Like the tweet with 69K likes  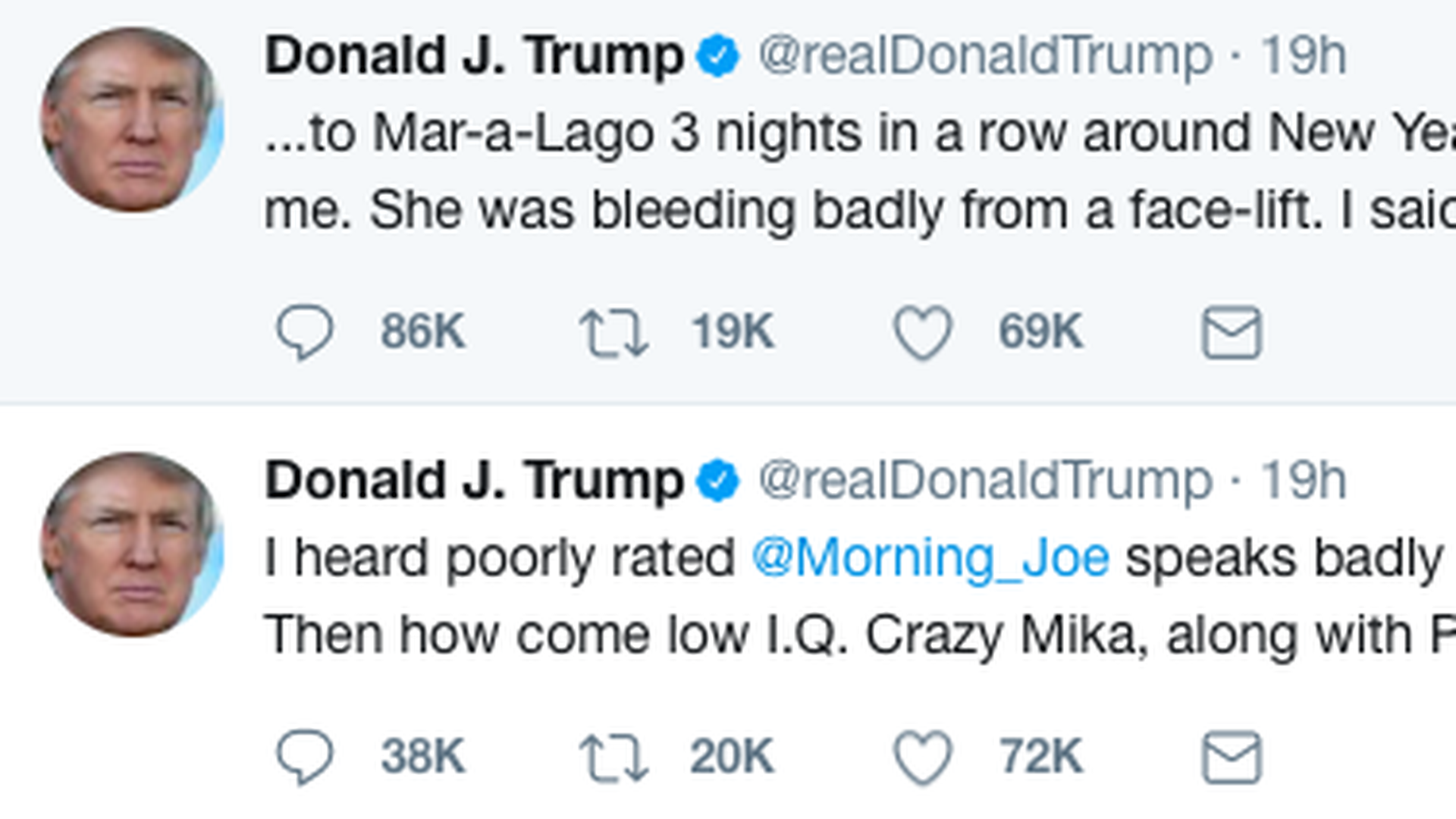click(922, 332)
